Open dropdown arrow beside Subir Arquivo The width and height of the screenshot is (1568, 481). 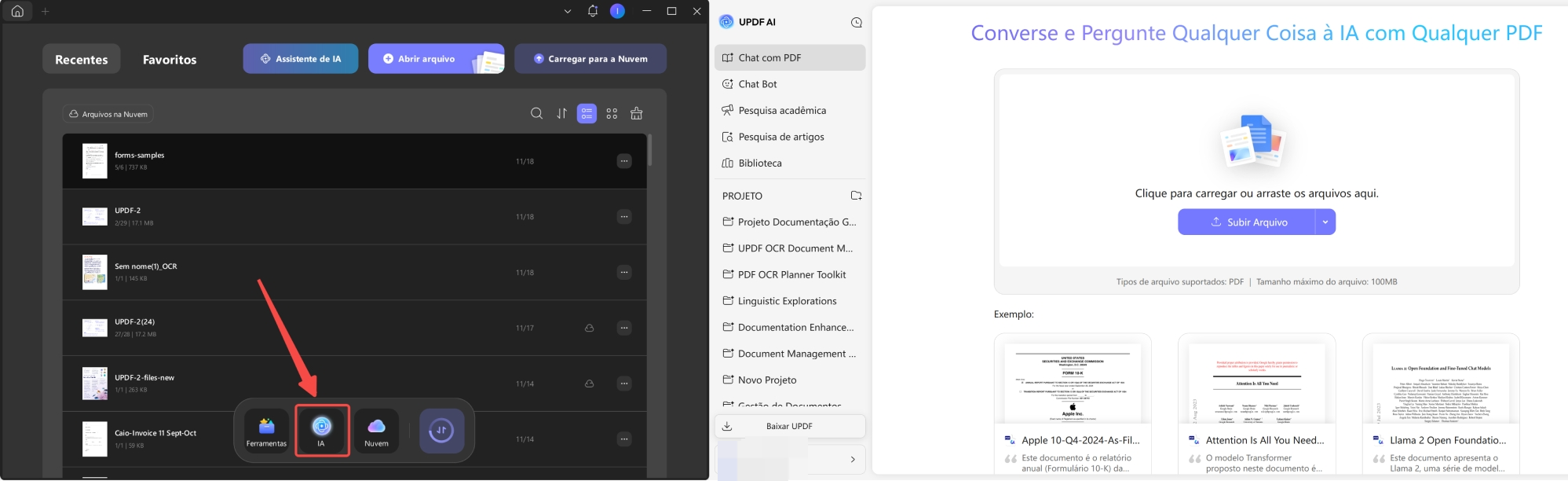(1325, 222)
